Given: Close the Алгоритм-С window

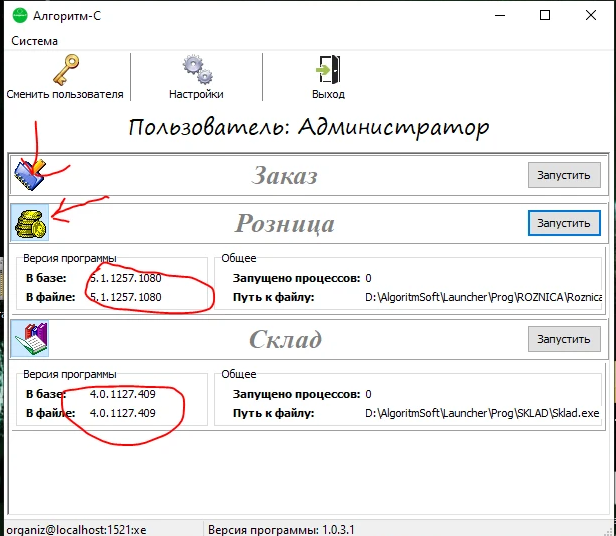Looking at the screenshot, I should 591,15.
